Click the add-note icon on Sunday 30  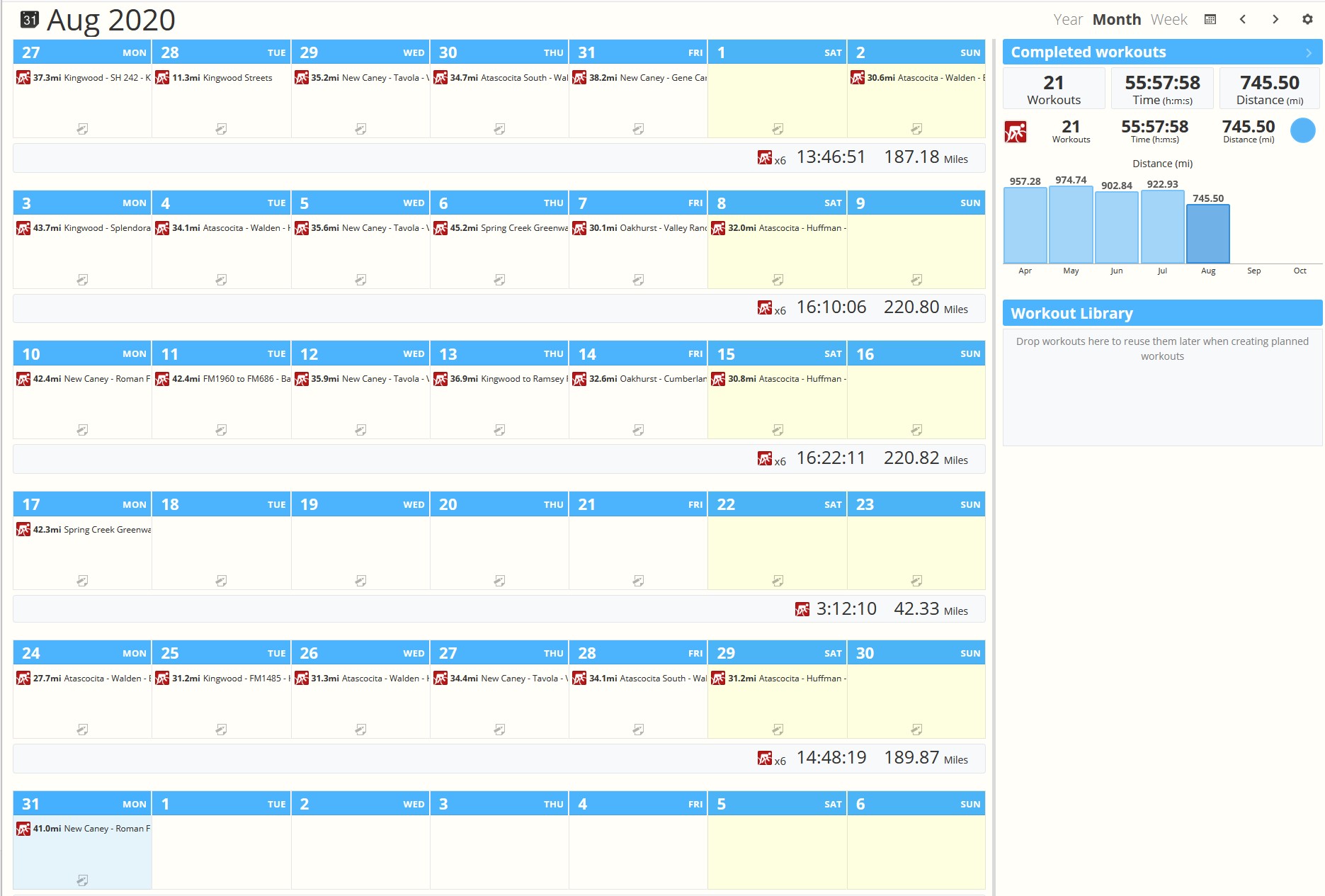point(916,730)
